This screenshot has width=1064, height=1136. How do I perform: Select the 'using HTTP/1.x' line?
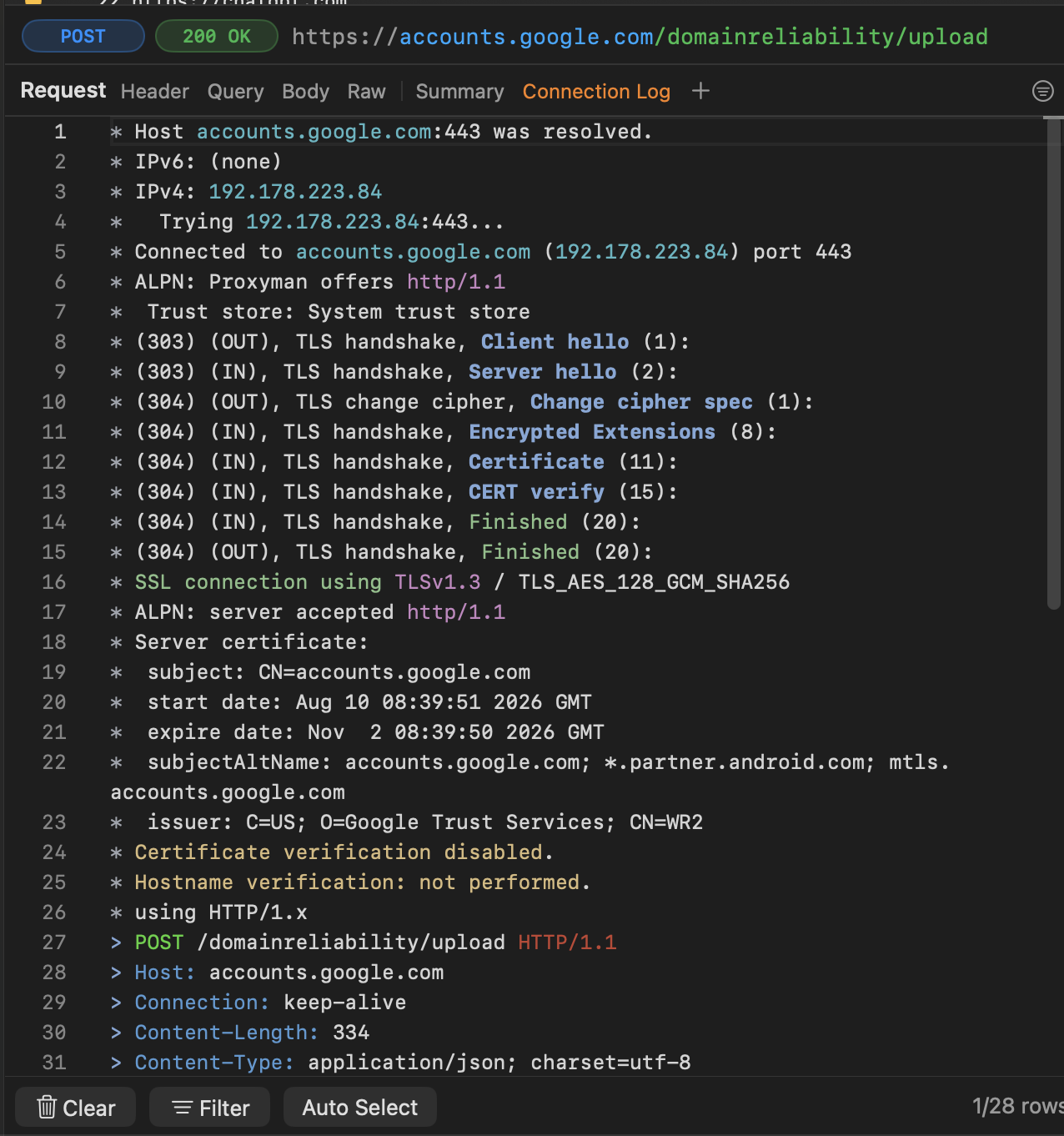pyautogui.click(x=209, y=912)
